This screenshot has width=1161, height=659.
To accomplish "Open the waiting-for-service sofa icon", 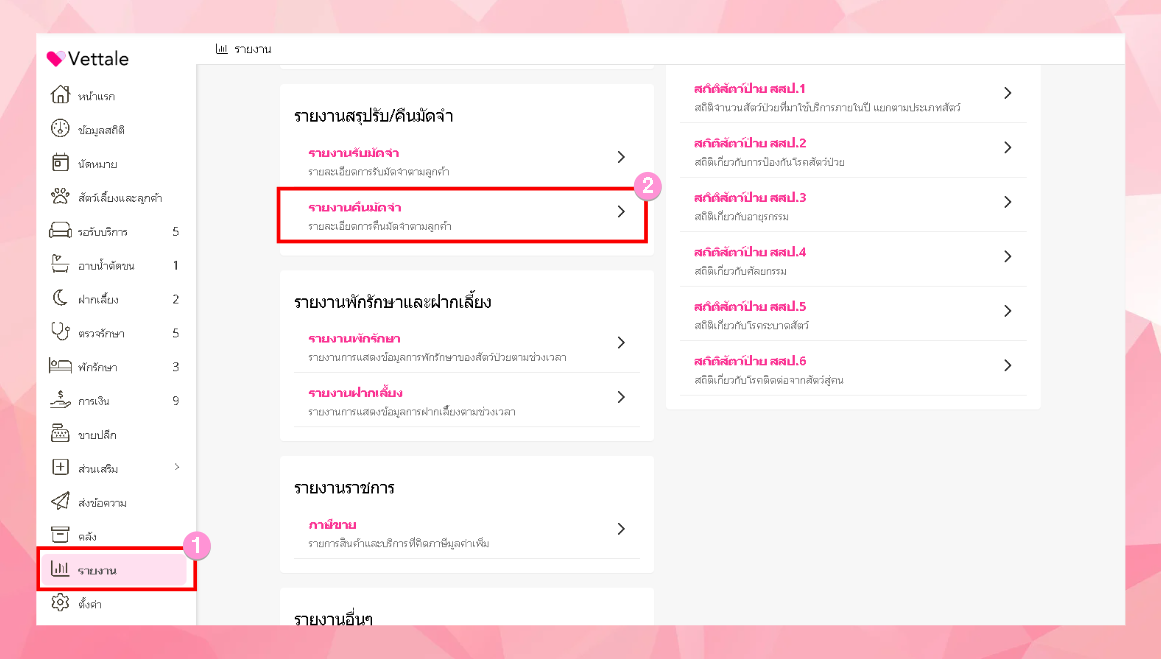I will pos(60,230).
